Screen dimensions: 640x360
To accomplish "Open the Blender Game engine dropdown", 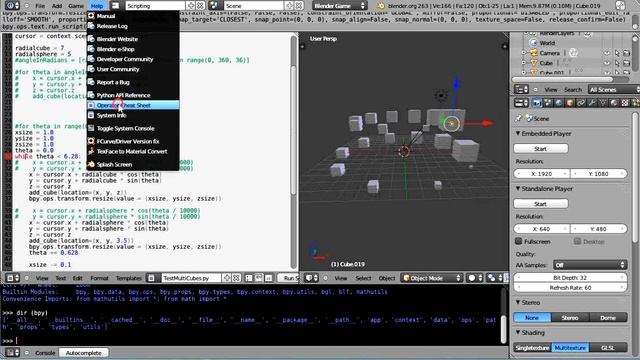I will 339,6.
